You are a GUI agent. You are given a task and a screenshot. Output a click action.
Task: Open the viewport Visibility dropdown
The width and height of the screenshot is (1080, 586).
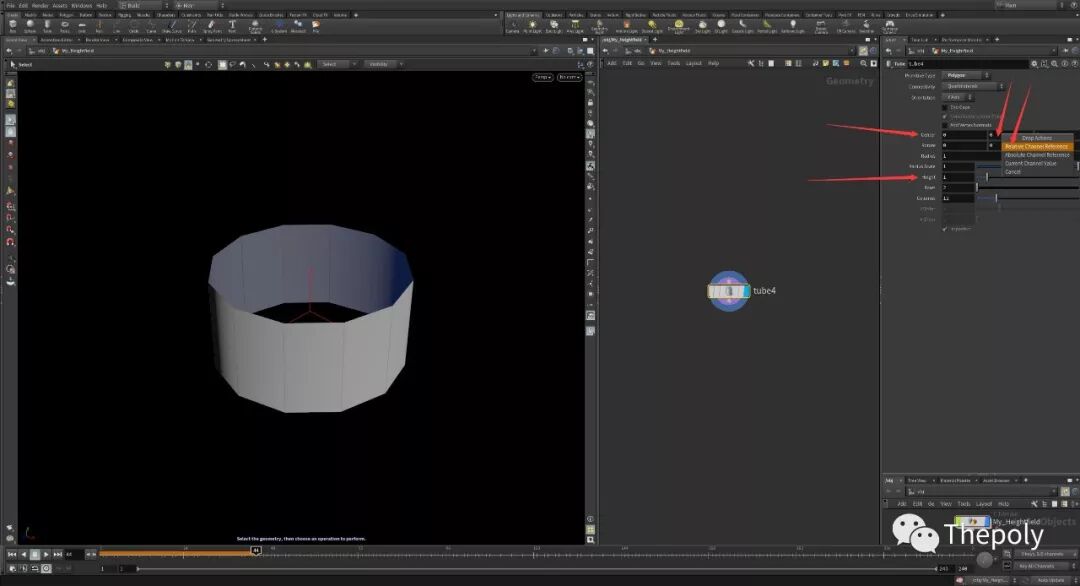(x=383, y=64)
